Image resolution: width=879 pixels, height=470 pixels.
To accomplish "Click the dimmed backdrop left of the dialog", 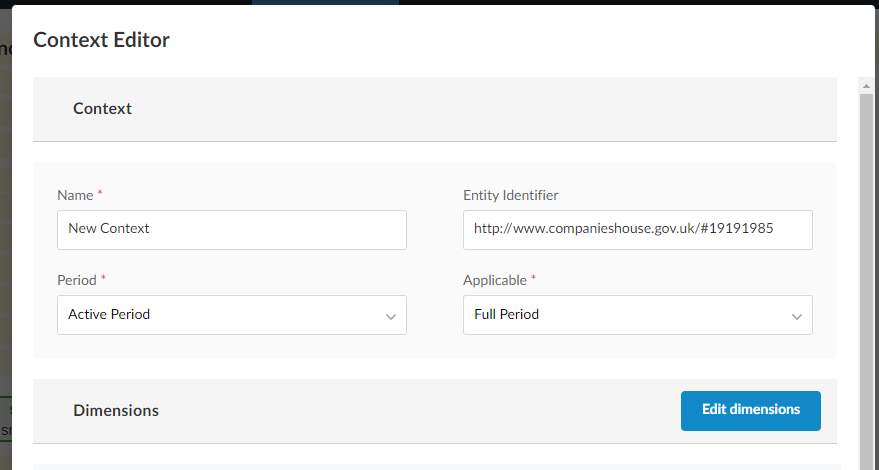I will (x=5, y=250).
